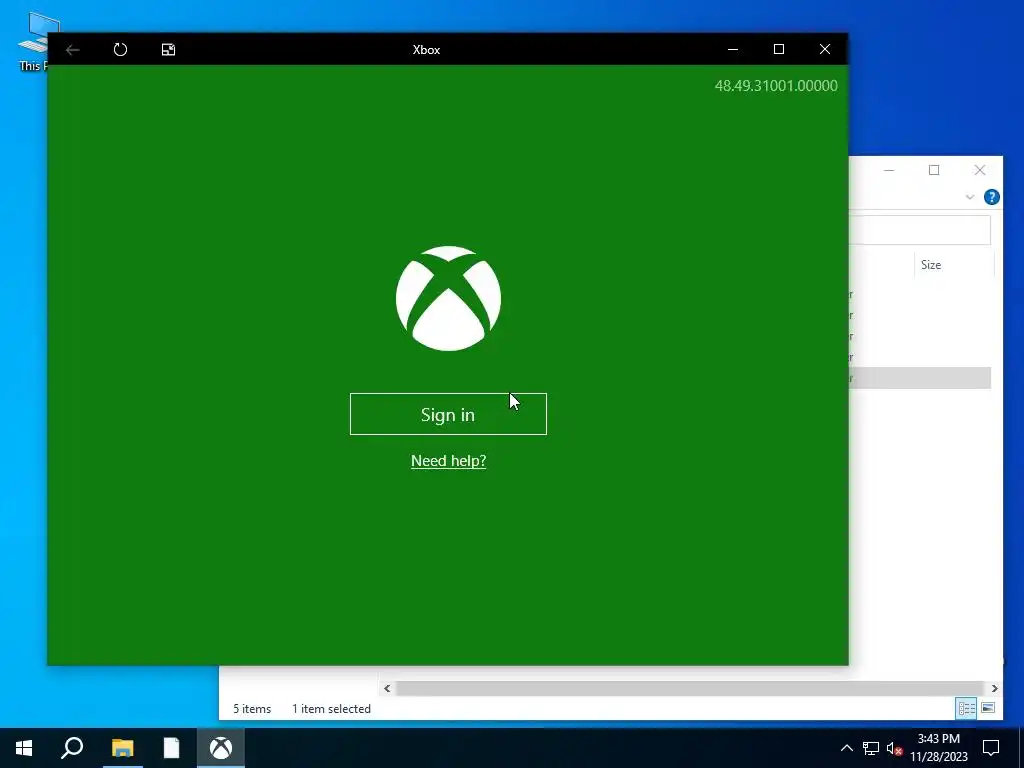Click the Xbox taskbar icon
The height and width of the screenshot is (768, 1024).
pyautogui.click(x=221, y=748)
